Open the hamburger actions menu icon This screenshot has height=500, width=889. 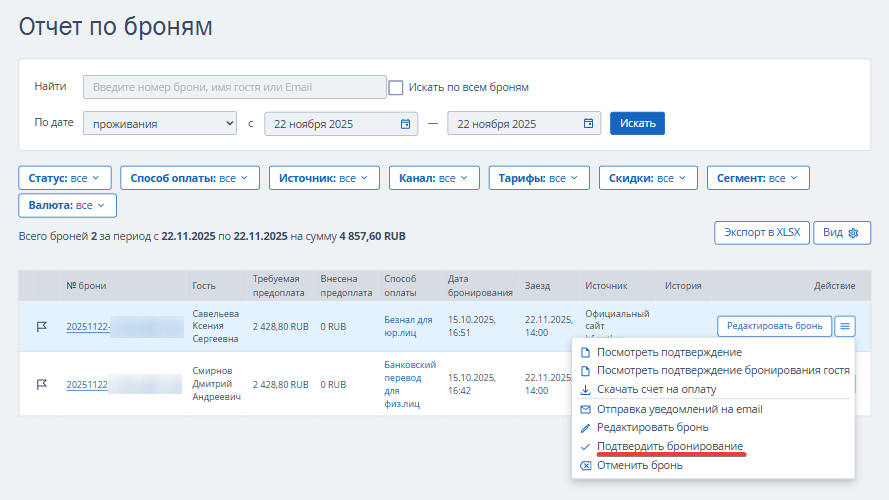click(845, 325)
